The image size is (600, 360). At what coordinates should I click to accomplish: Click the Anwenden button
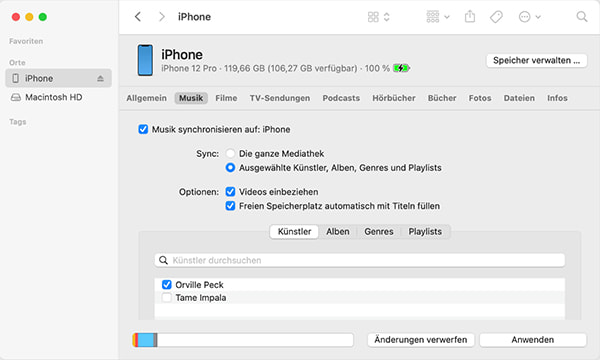point(533,340)
